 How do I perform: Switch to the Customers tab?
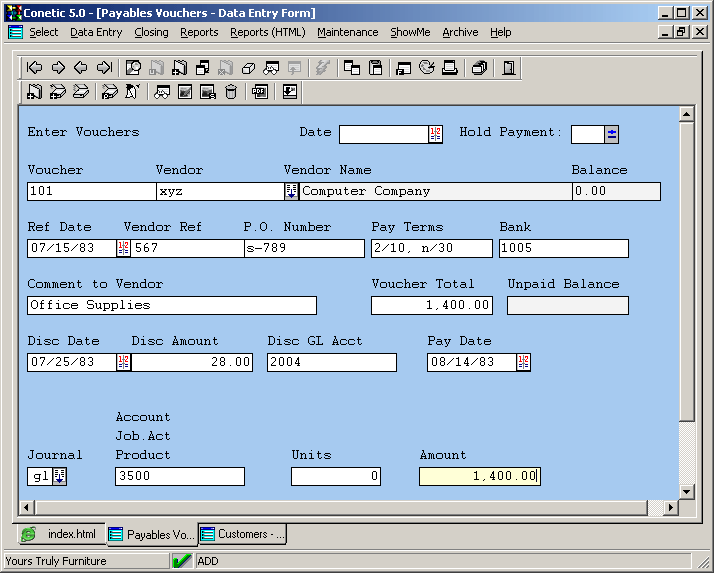click(242, 534)
